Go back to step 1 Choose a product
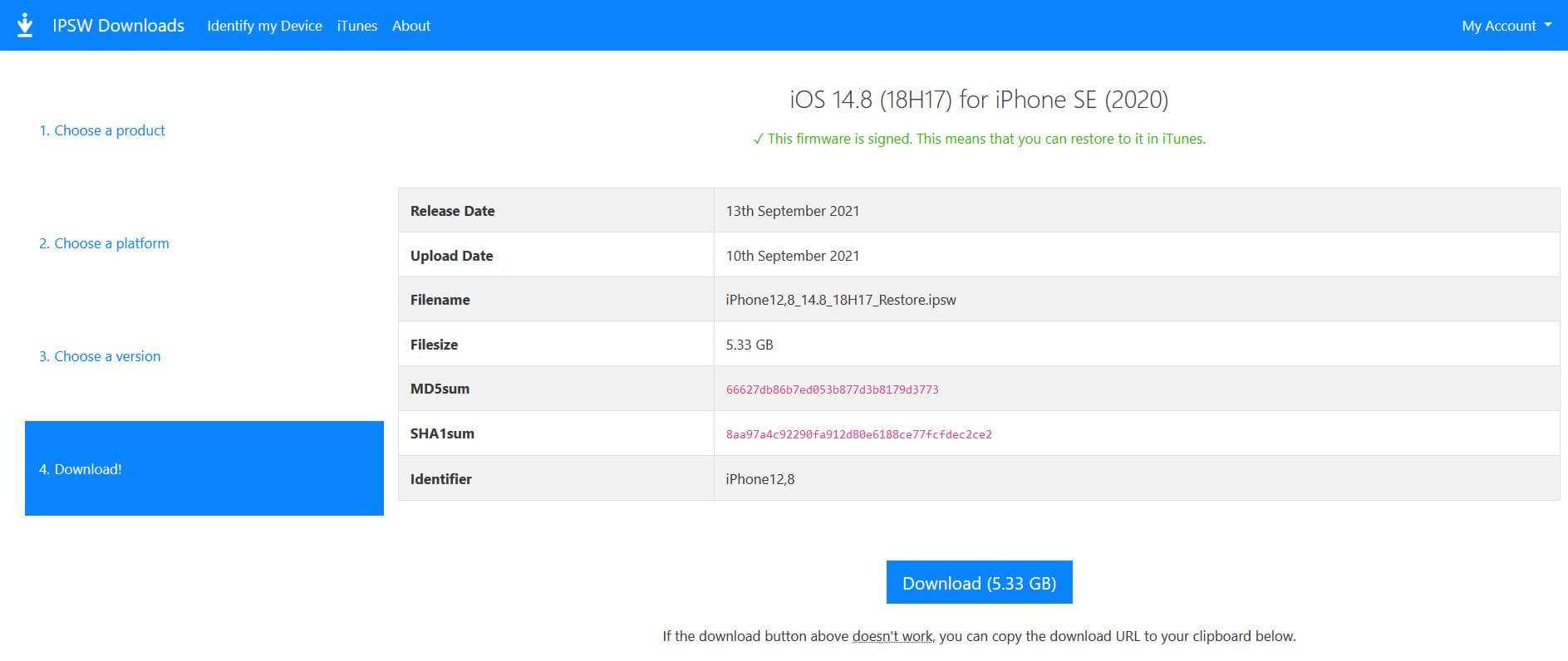This screenshot has width=1568, height=661. pyautogui.click(x=102, y=130)
